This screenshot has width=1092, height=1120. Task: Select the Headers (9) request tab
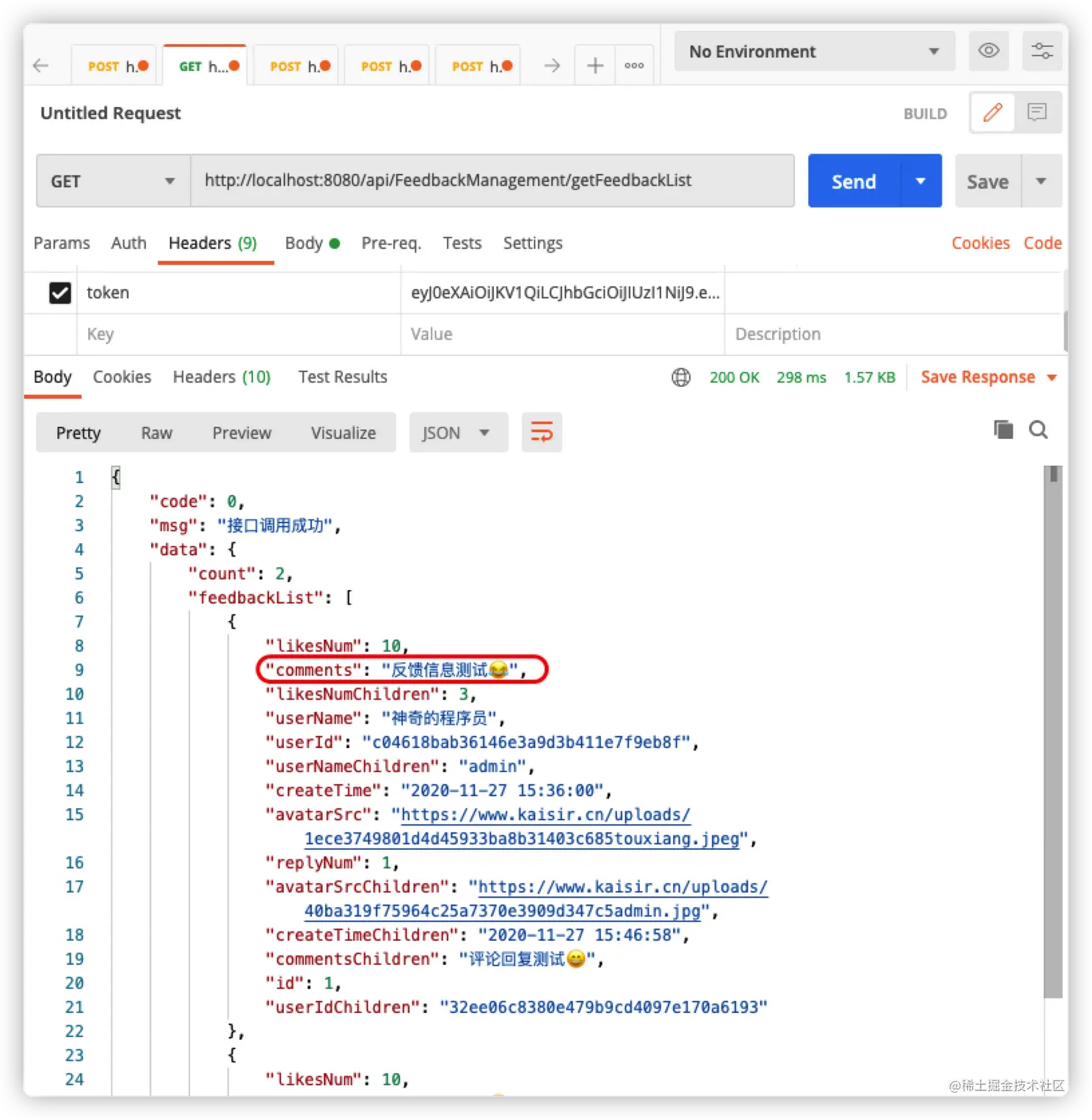click(213, 243)
